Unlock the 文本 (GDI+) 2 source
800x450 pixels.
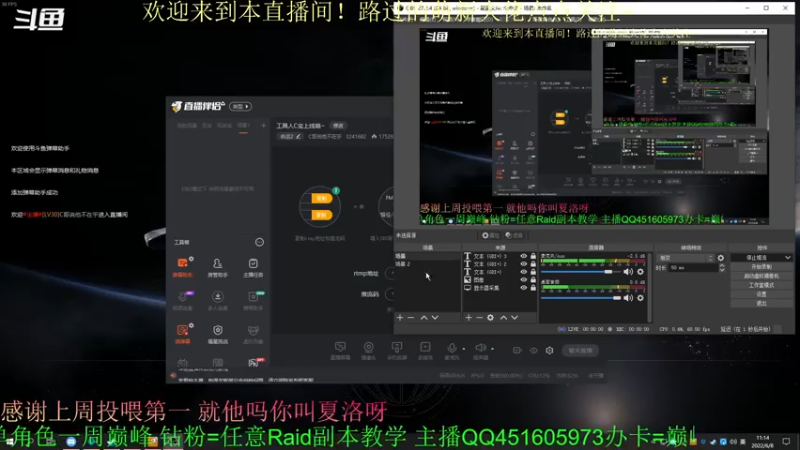[533, 264]
